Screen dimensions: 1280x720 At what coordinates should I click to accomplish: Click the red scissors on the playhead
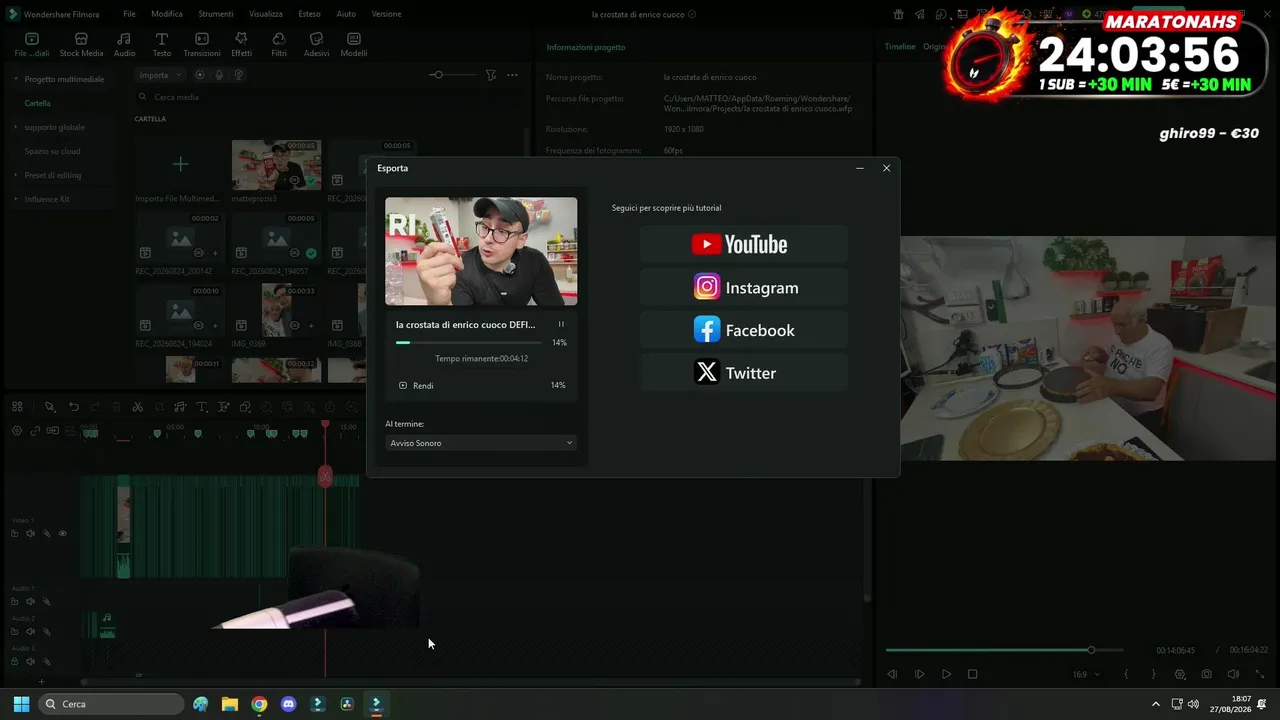[x=325, y=477]
